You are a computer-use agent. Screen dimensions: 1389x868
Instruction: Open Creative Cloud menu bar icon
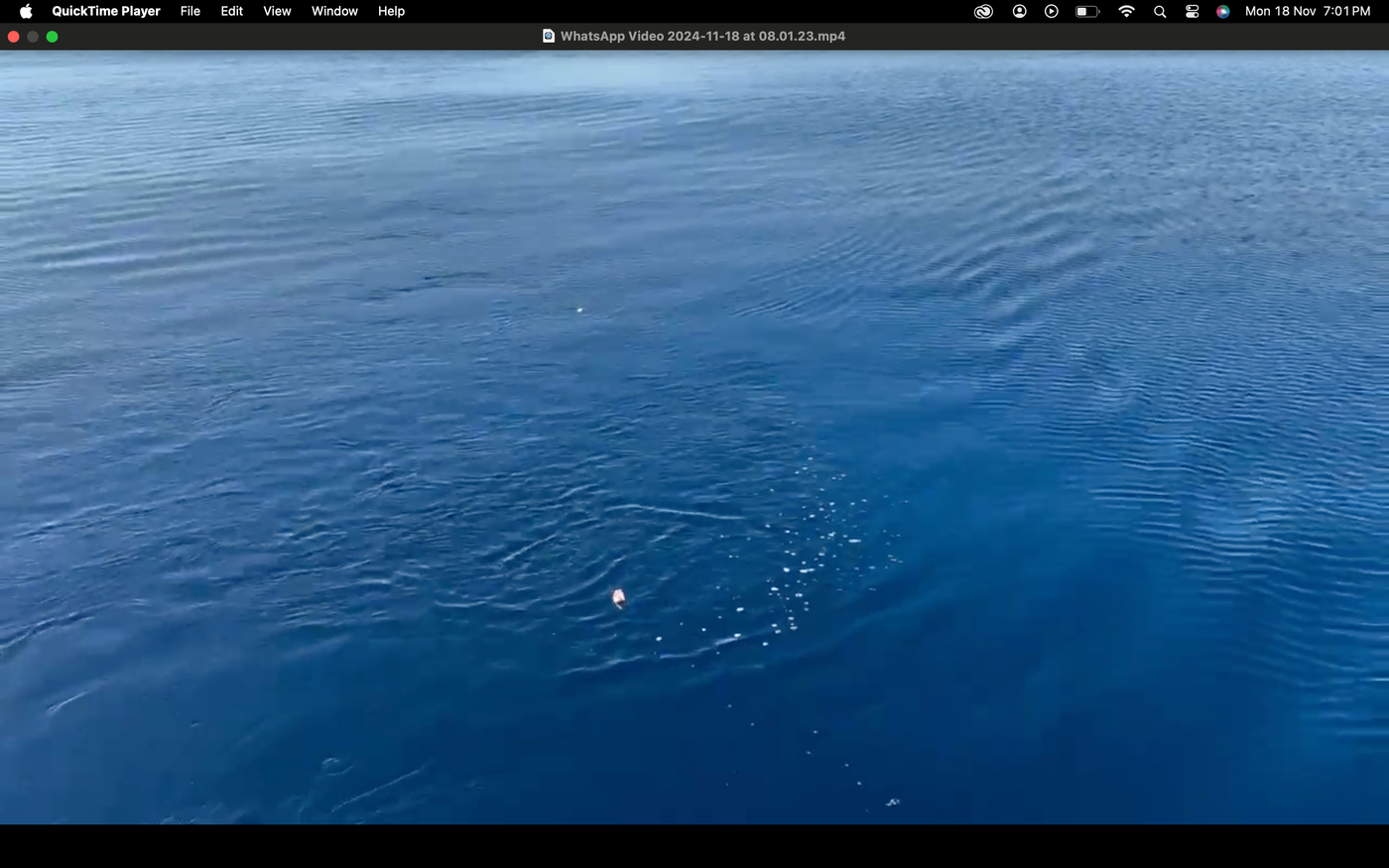(983, 11)
